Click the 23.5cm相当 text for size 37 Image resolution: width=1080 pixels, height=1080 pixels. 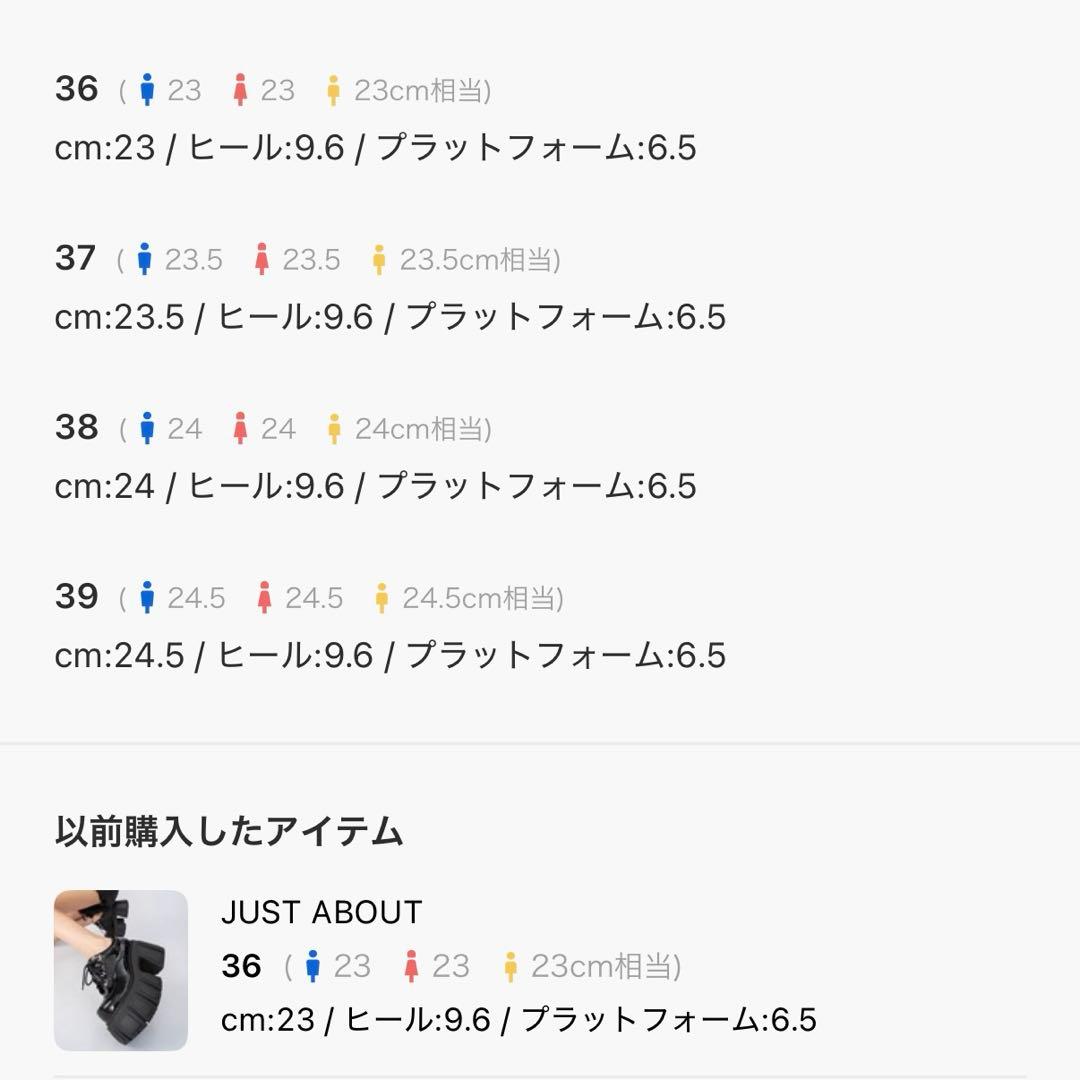click(x=480, y=260)
